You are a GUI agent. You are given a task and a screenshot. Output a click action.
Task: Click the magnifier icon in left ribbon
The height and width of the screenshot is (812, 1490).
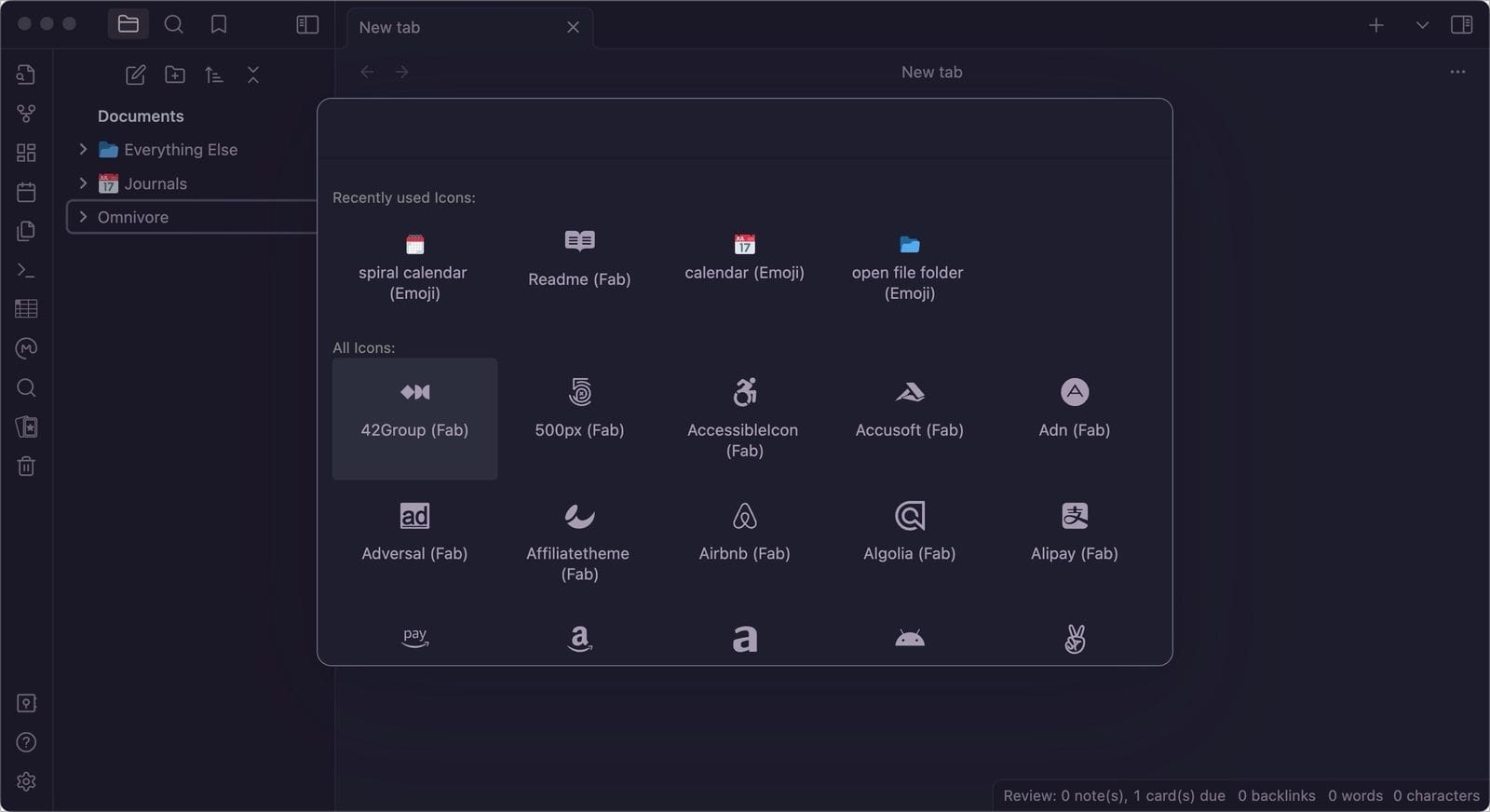(26, 387)
